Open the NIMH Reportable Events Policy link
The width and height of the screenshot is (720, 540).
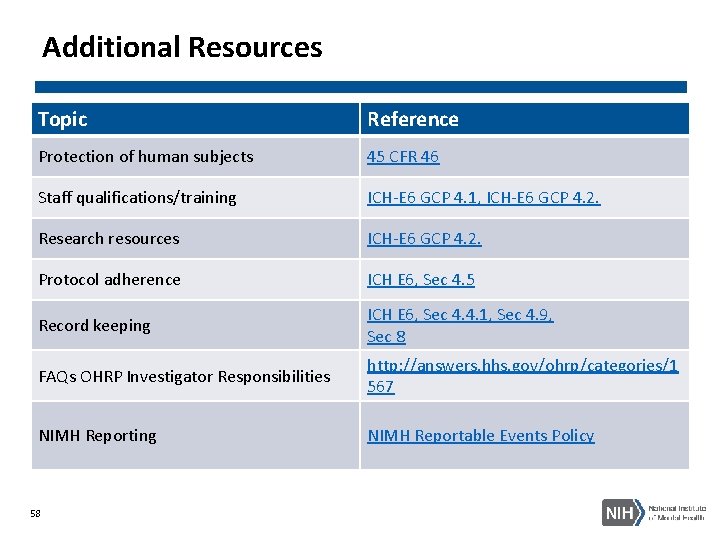click(x=481, y=435)
